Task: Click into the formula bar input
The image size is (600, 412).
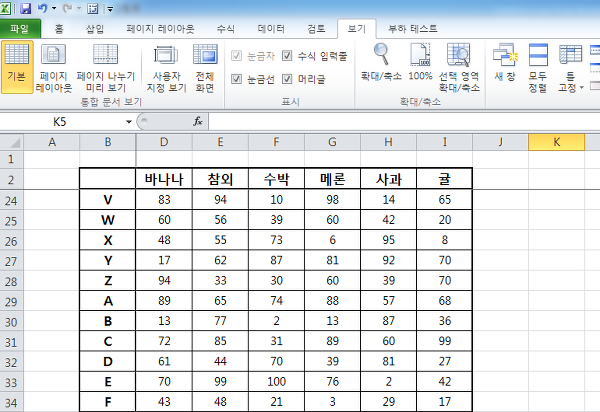Action: pos(404,122)
